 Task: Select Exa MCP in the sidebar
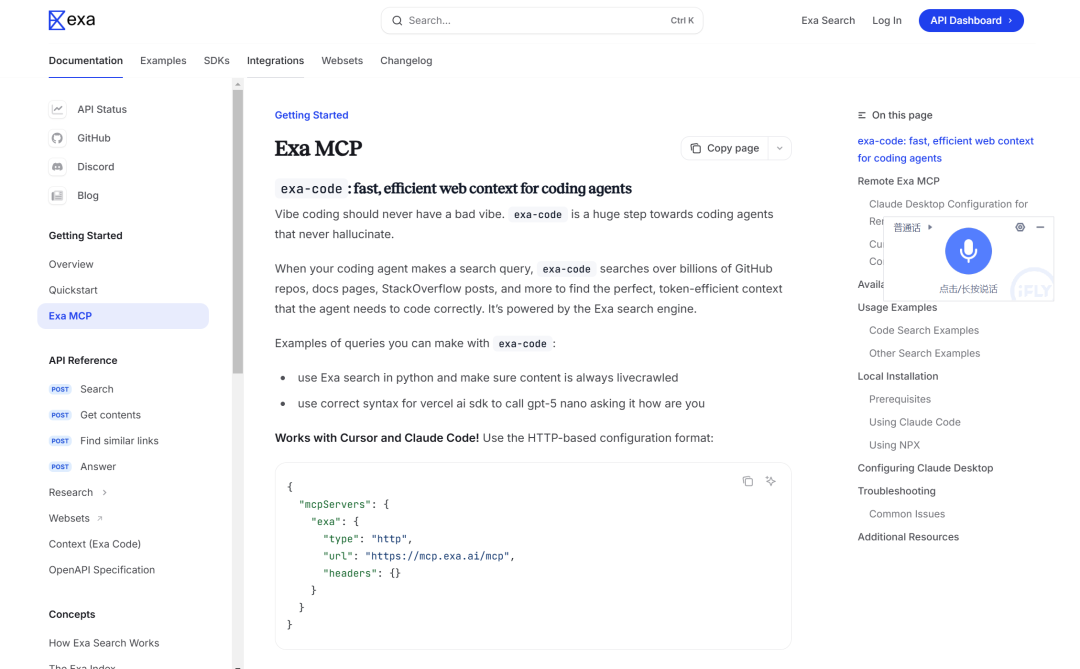(x=123, y=316)
